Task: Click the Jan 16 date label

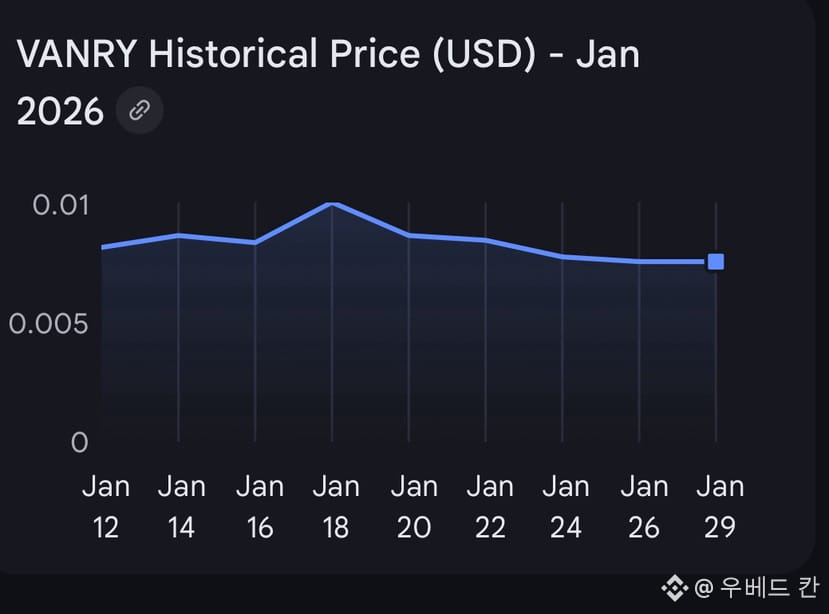Action: click(x=259, y=507)
